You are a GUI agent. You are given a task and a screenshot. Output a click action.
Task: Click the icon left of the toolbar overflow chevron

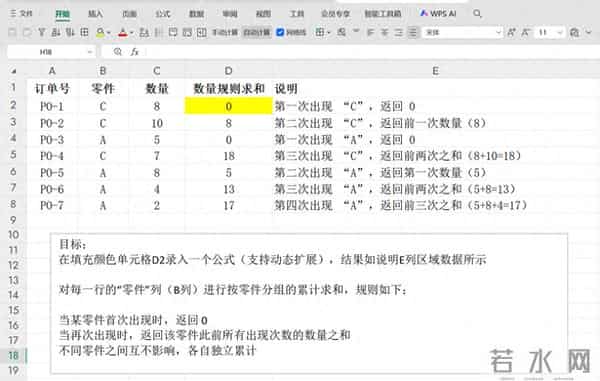pyautogui.click(x=574, y=33)
